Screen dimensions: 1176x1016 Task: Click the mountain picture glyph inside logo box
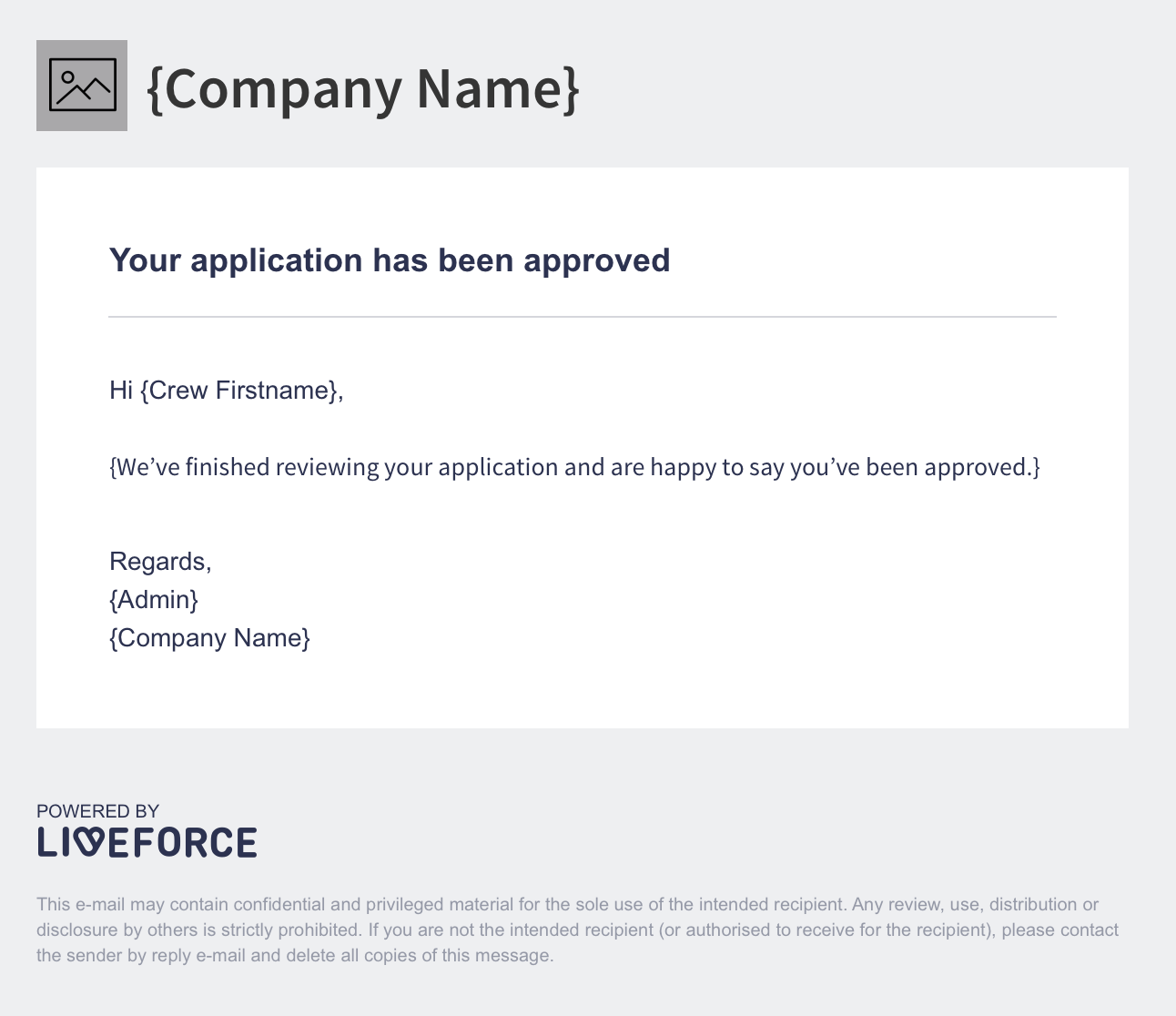click(82, 86)
